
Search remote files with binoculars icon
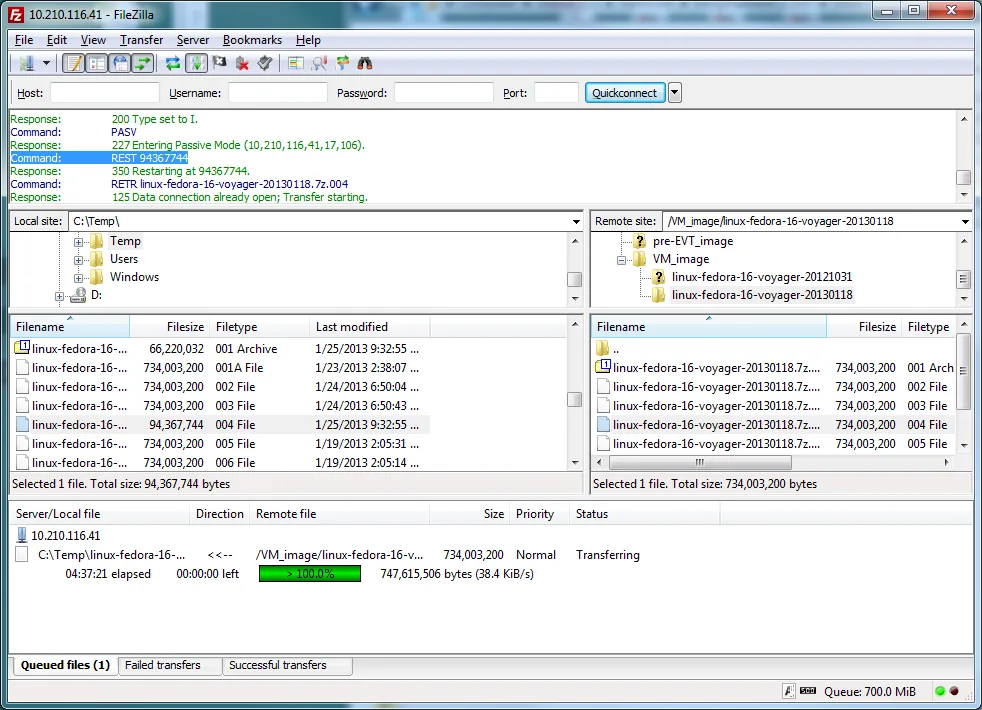tap(364, 63)
